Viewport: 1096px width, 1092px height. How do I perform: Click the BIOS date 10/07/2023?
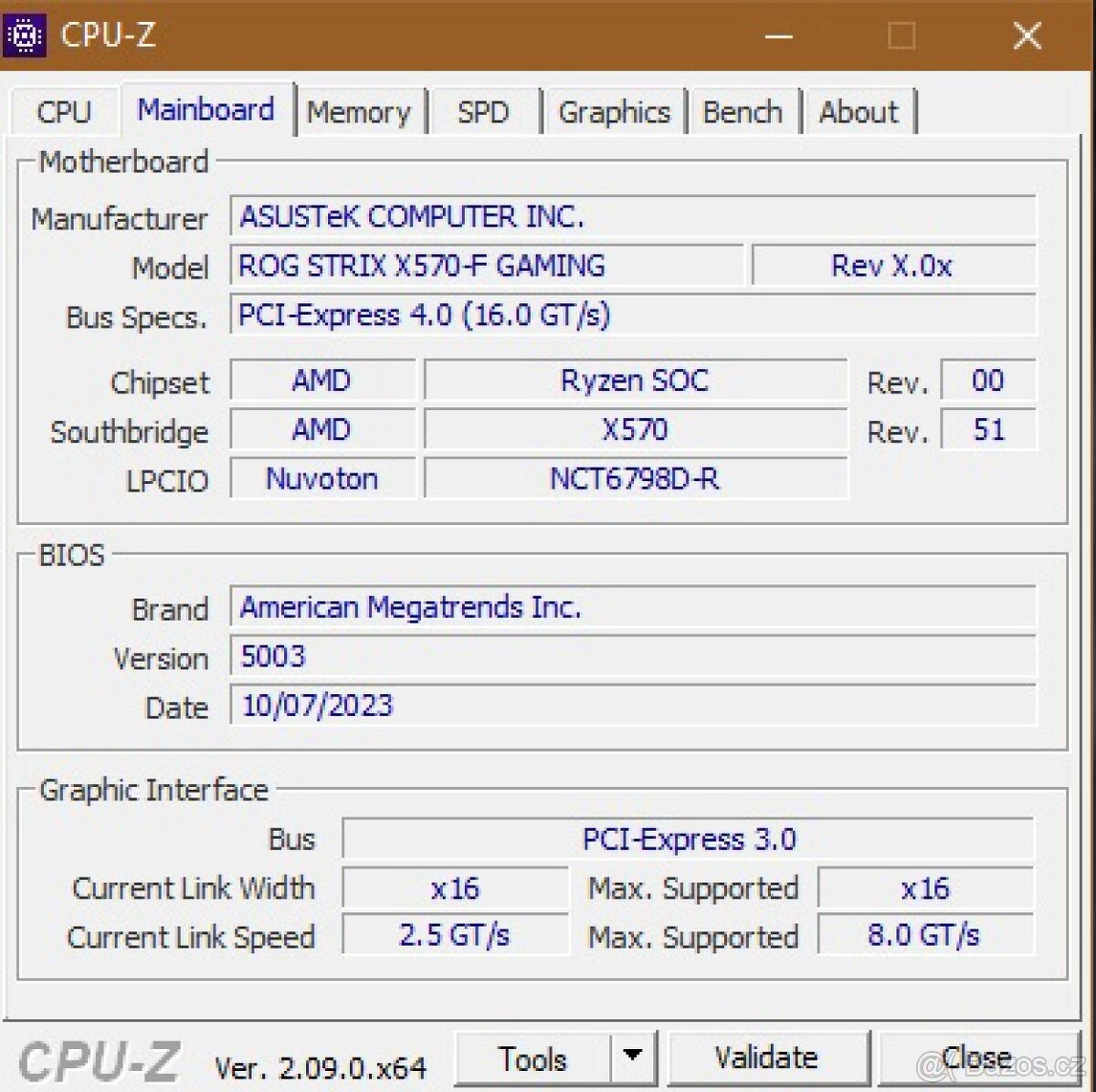[x=633, y=706]
